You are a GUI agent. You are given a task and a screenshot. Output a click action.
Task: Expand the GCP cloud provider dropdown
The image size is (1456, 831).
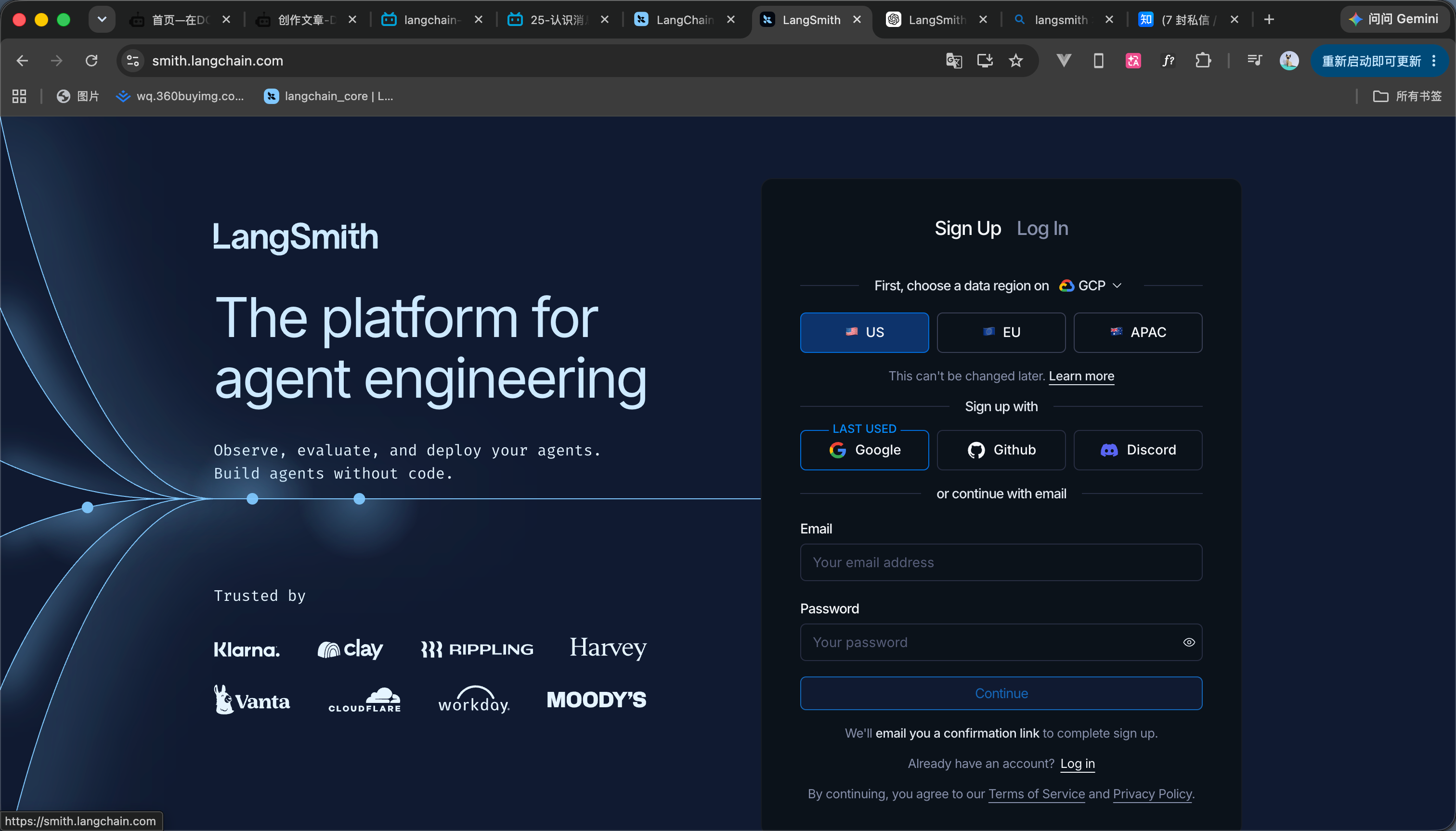click(x=1091, y=286)
